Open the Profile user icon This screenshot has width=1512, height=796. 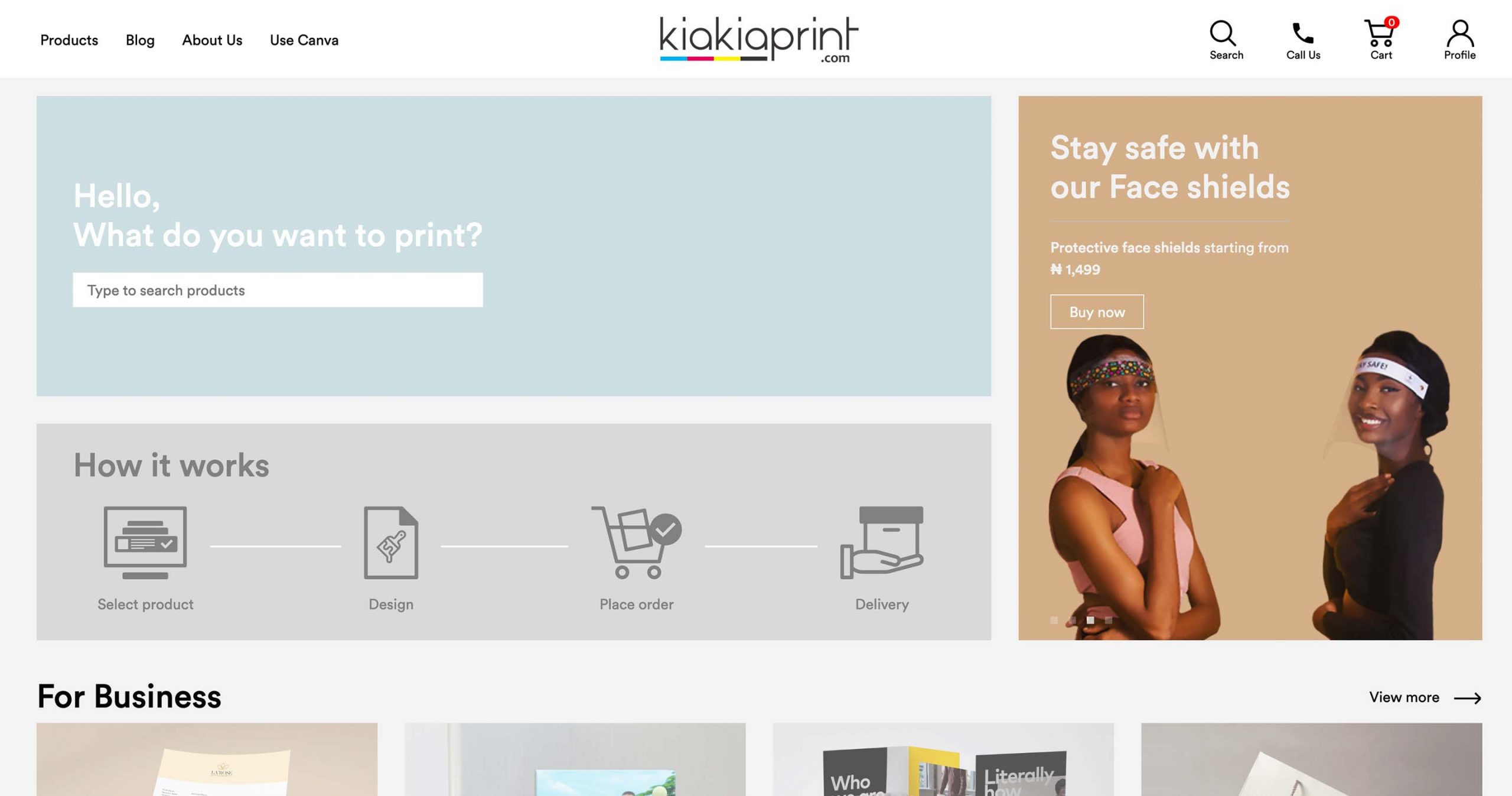tap(1460, 33)
